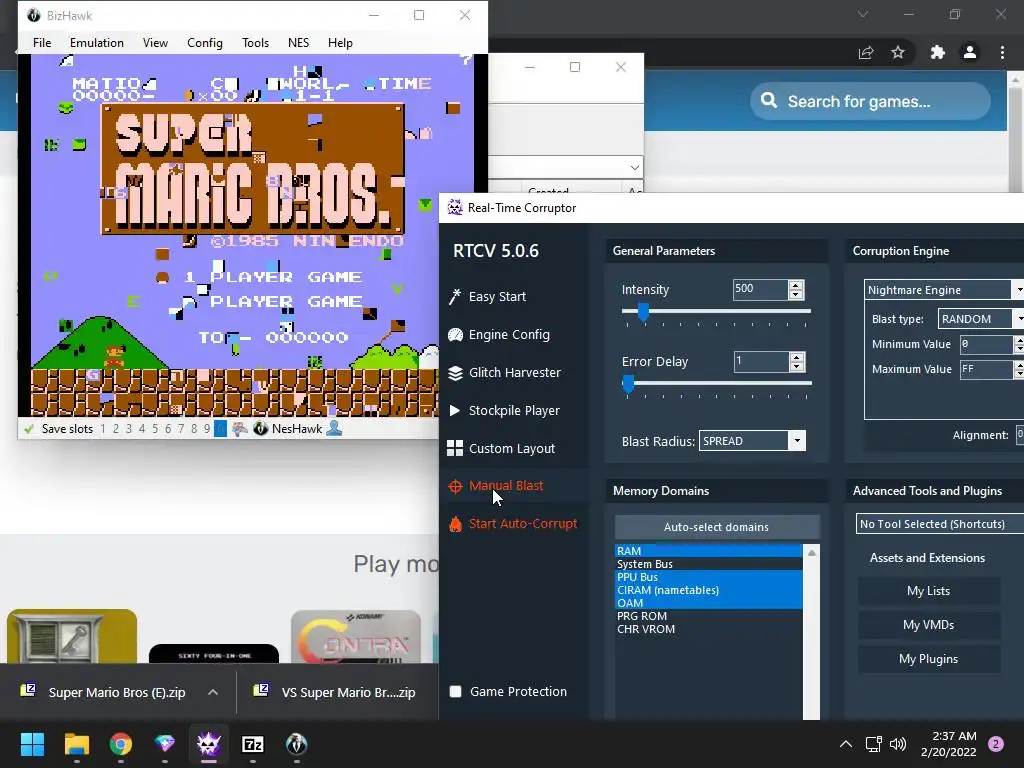Open the File menu in BizHawk

coord(42,42)
